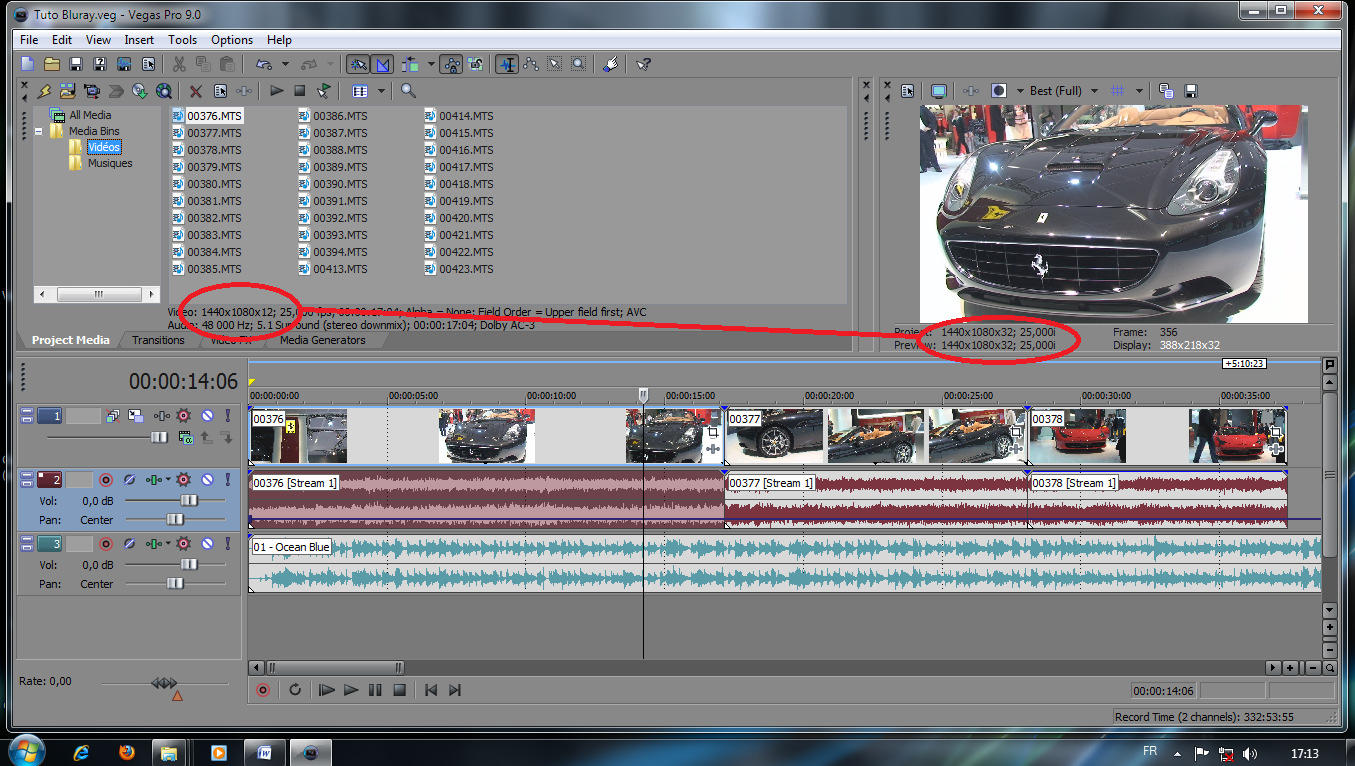Click the Vol slider handle on track 2
This screenshot has width=1355, height=766.
click(187, 501)
